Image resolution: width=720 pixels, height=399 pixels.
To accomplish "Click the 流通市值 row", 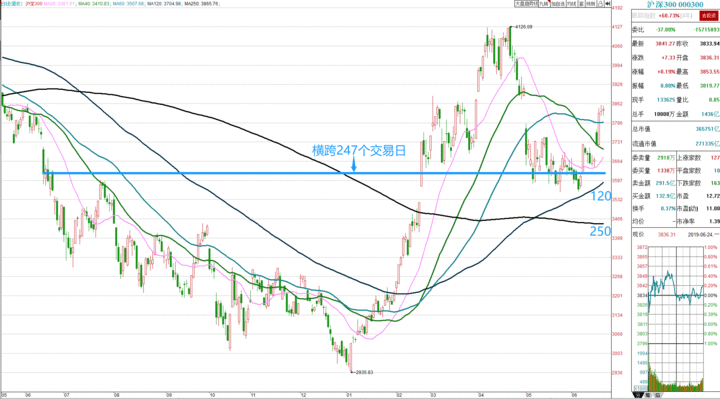I will [x=675, y=144].
